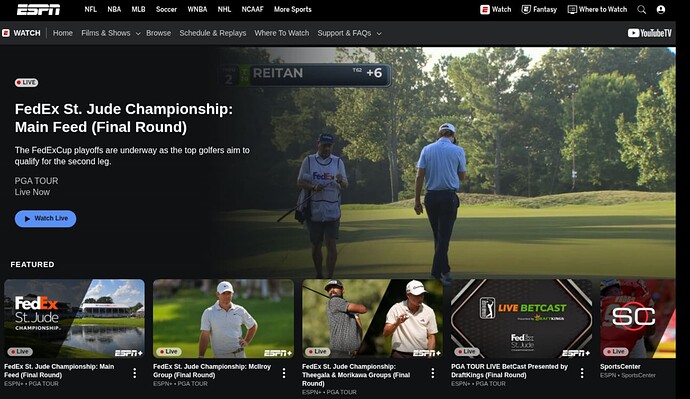The height and width of the screenshot is (399, 690).
Task: Open Schedule & Replays tab
Action: click(213, 33)
